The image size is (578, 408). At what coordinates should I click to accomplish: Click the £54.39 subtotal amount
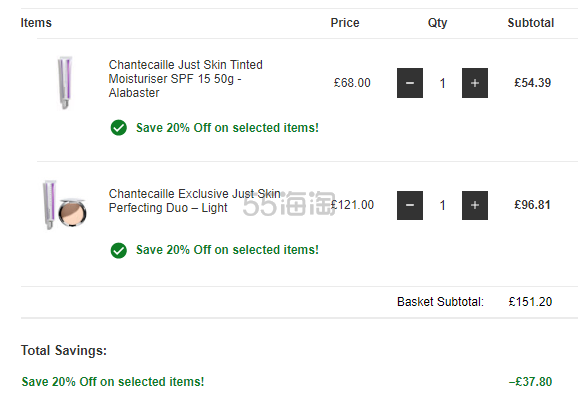pos(533,83)
